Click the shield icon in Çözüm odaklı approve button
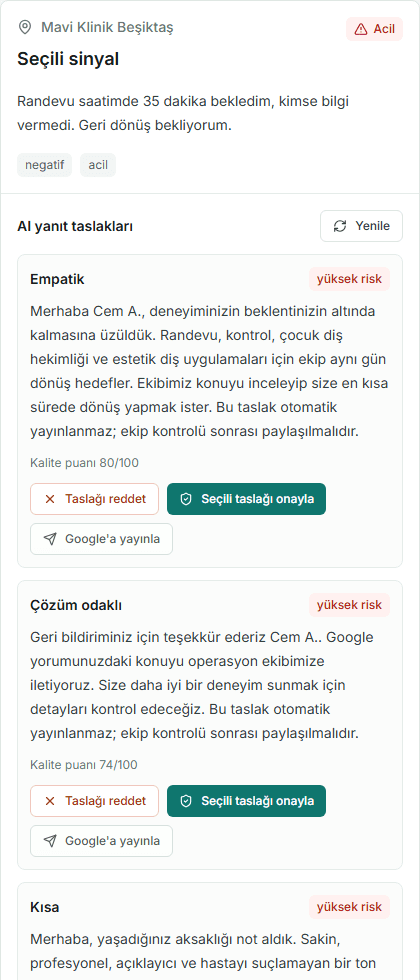420x980 pixels. [x=186, y=801]
